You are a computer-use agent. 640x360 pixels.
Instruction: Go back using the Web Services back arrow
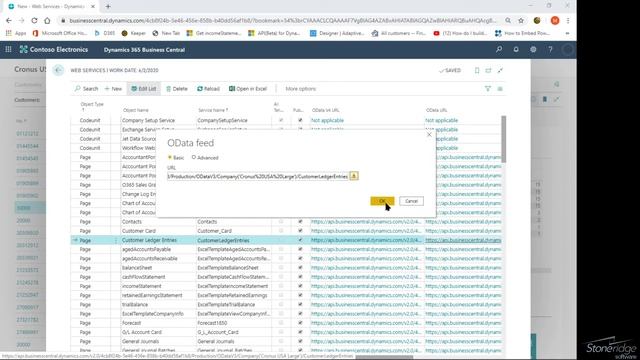[58, 70]
